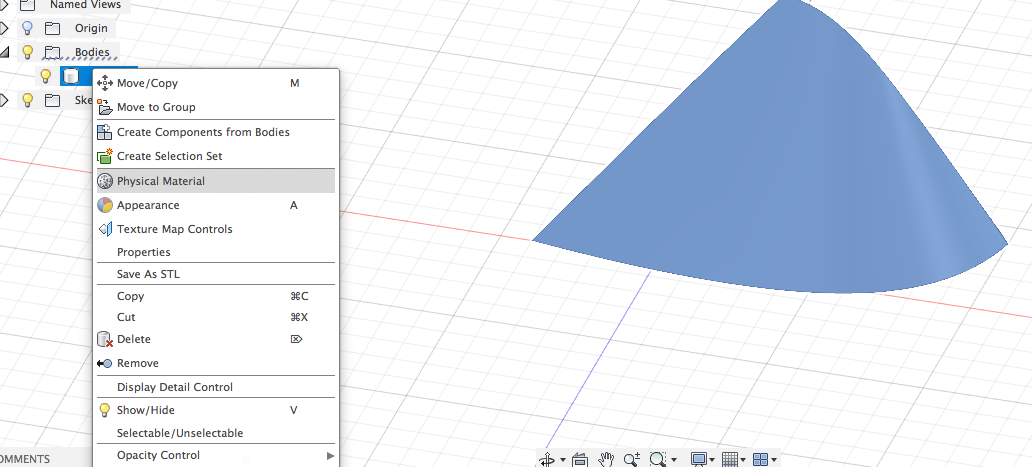Expand the Origin folder
1032x467 pixels.
(4, 28)
